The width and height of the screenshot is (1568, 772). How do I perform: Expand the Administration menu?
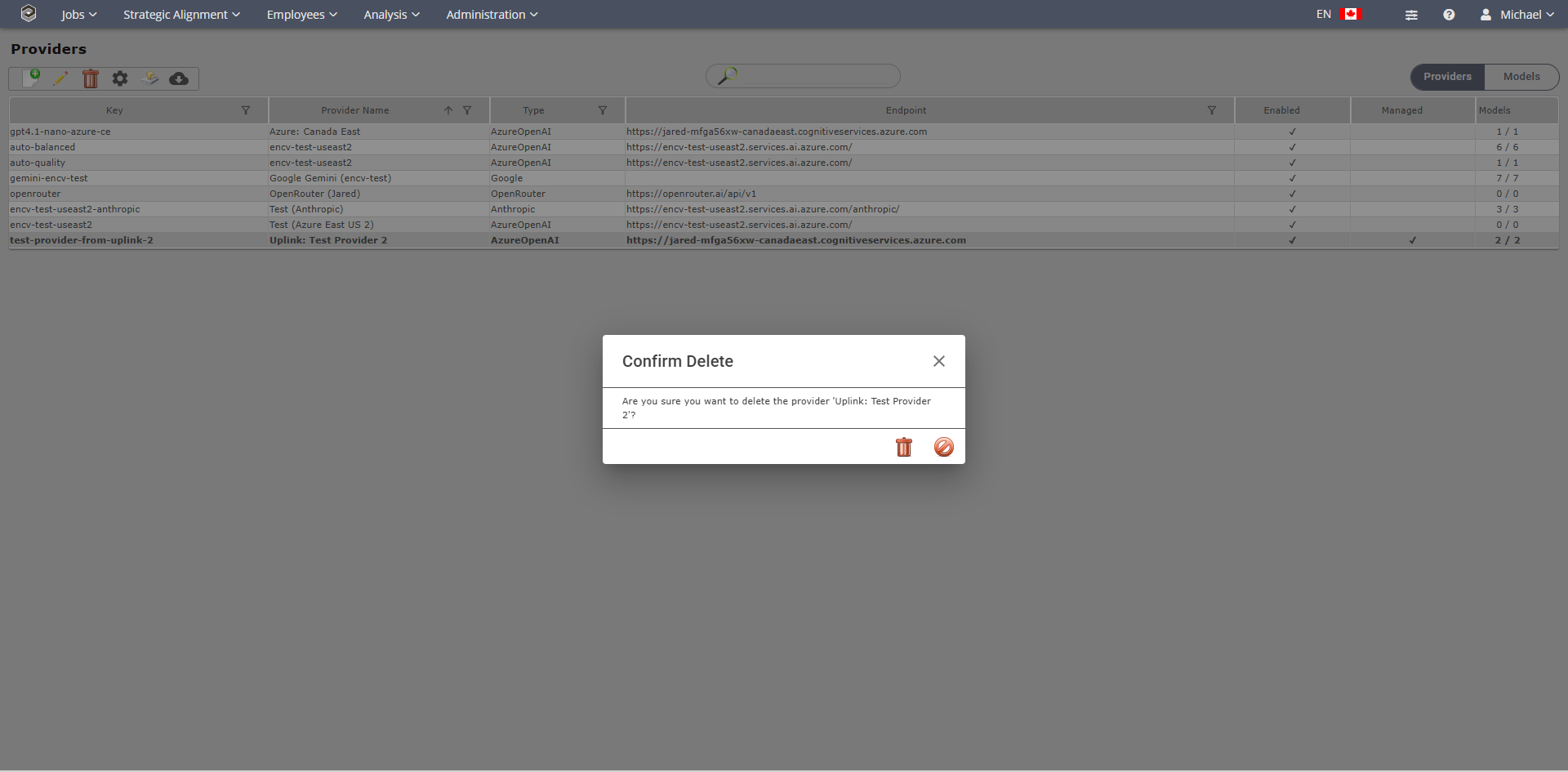(492, 15)
